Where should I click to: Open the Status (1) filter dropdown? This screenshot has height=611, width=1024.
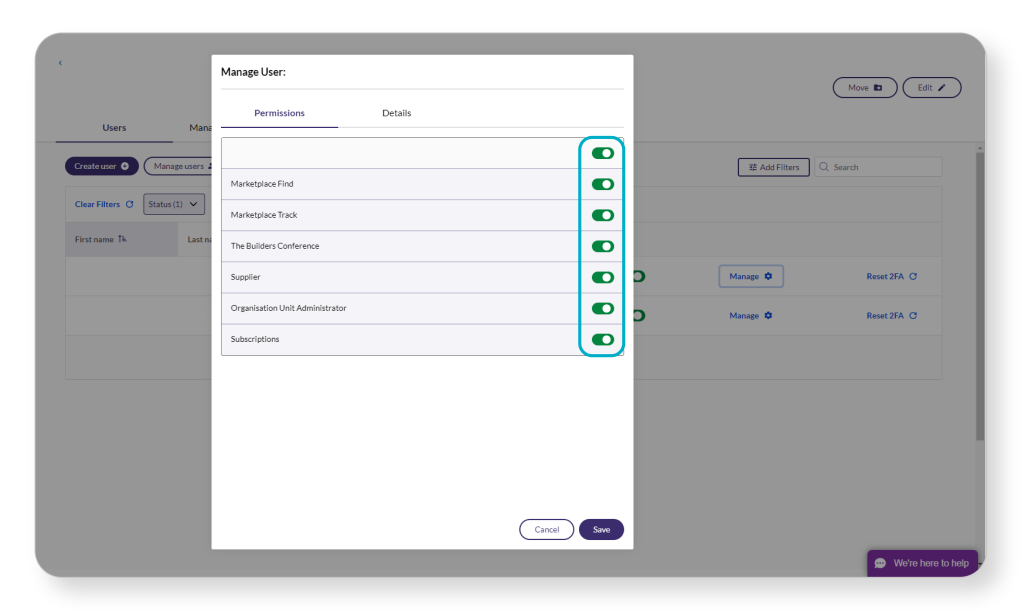point(174,204)
